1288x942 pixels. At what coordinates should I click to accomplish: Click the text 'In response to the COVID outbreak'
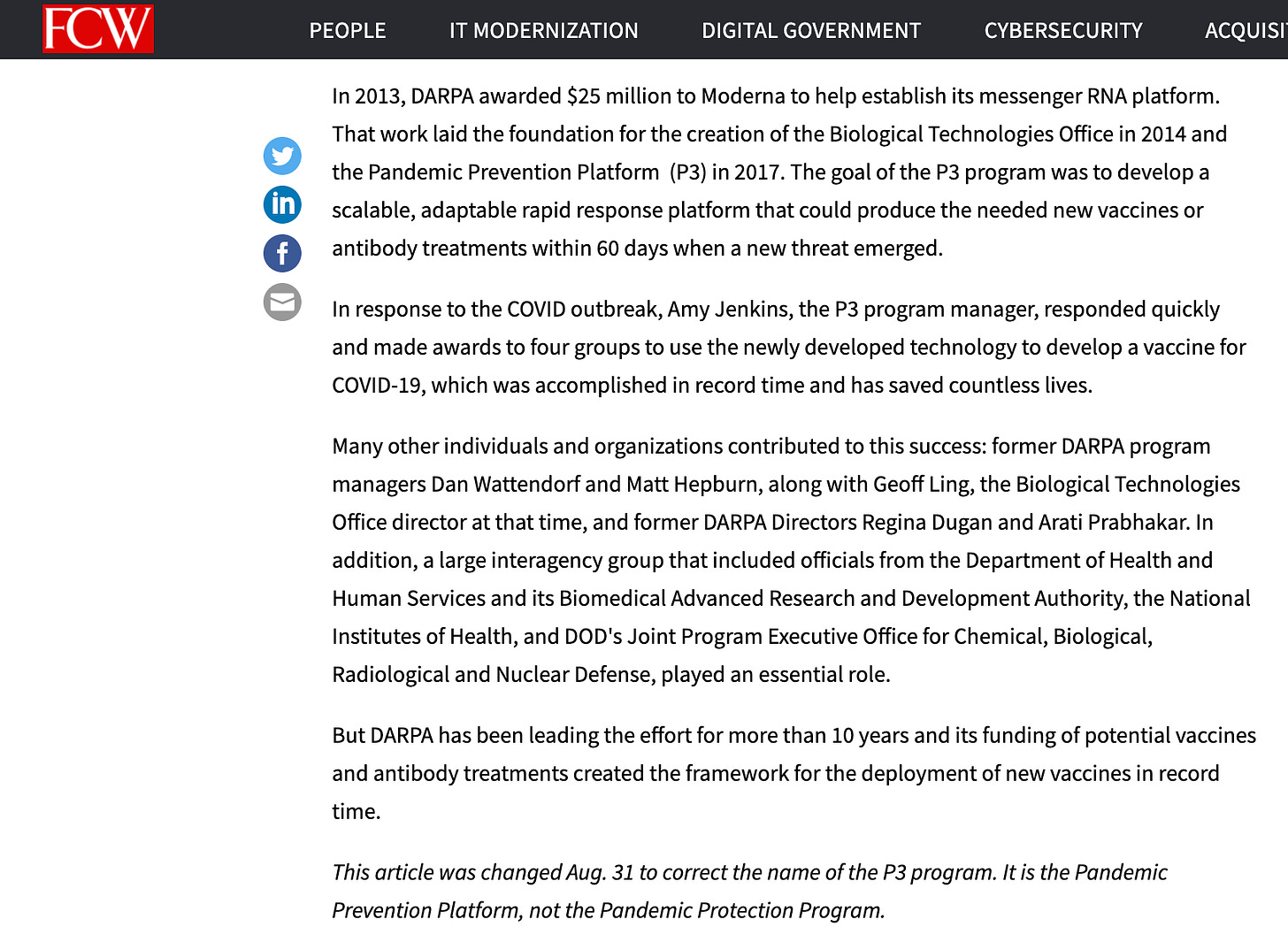point(497,309)
